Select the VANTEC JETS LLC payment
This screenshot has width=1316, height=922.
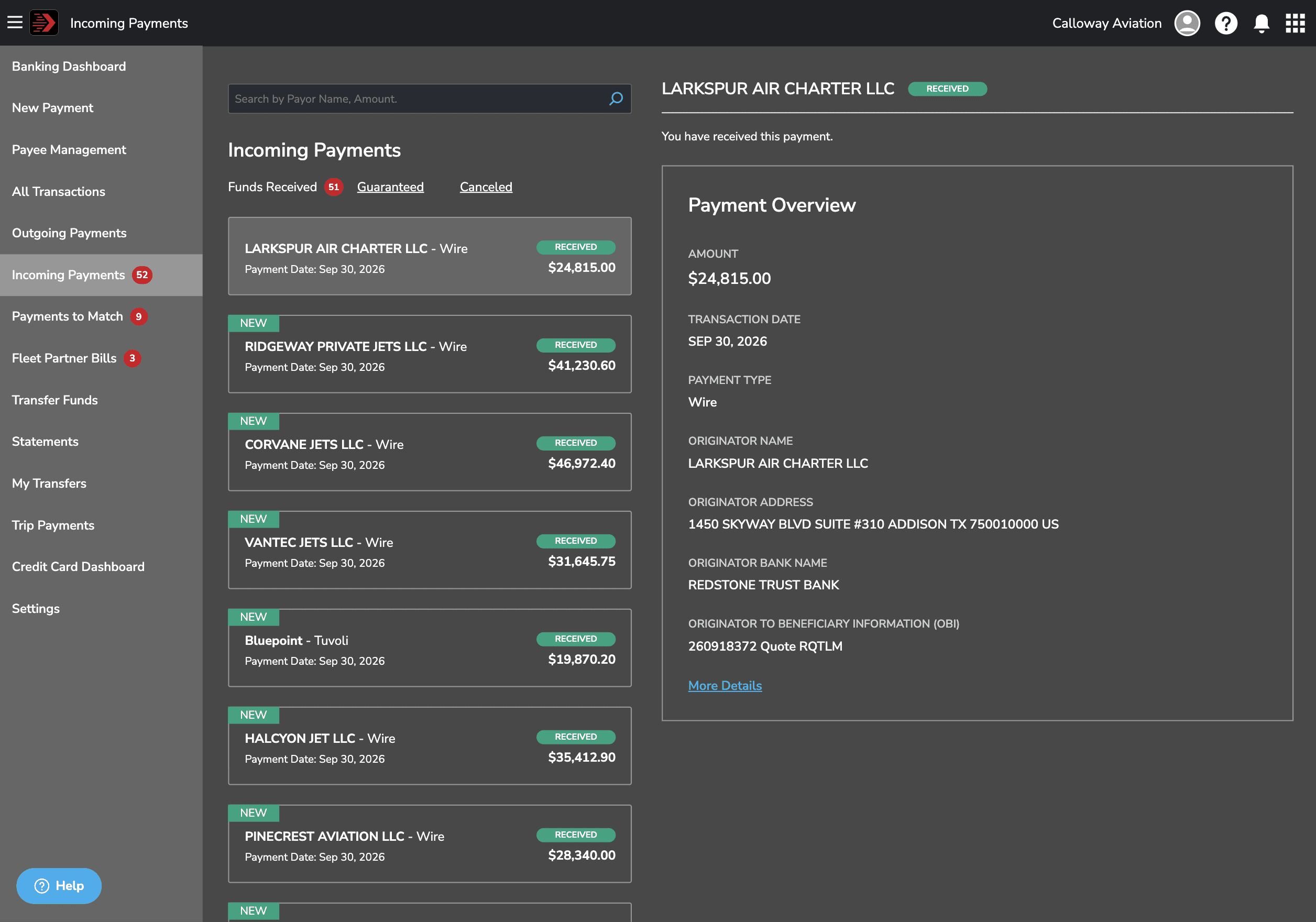(x=430, y=550)
